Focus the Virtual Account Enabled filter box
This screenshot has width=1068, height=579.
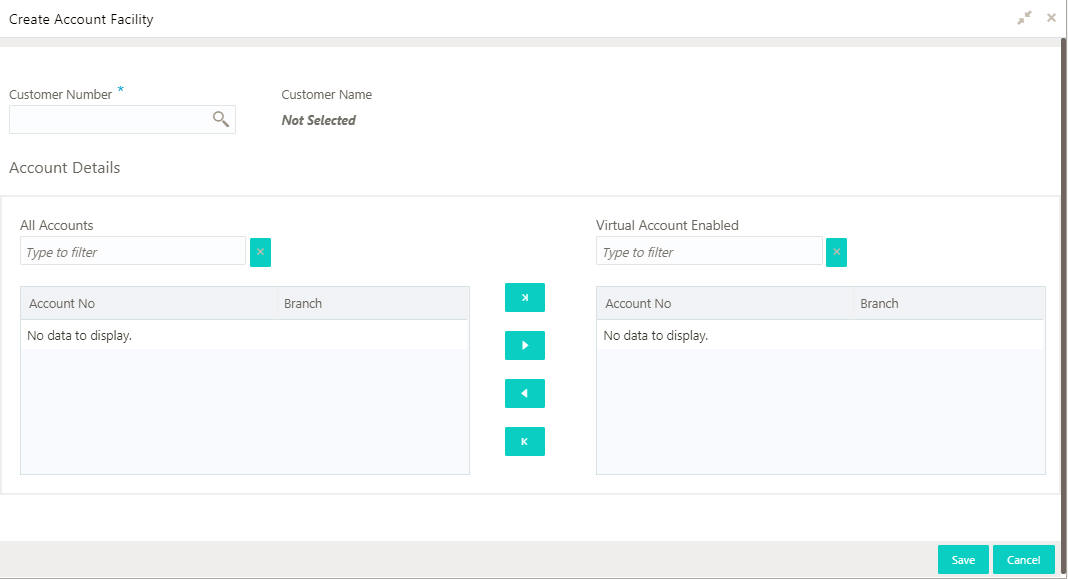tap(709, 251)
